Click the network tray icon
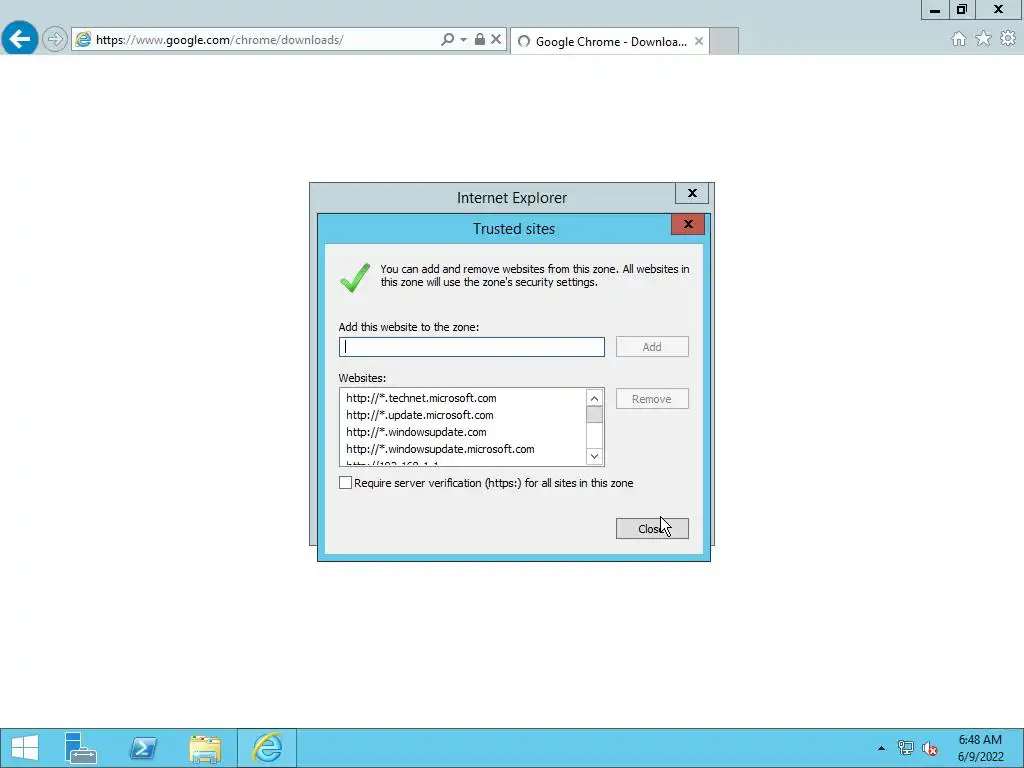Image resolution: width=1024 pixels, height=768 pixels. [906, 748]
